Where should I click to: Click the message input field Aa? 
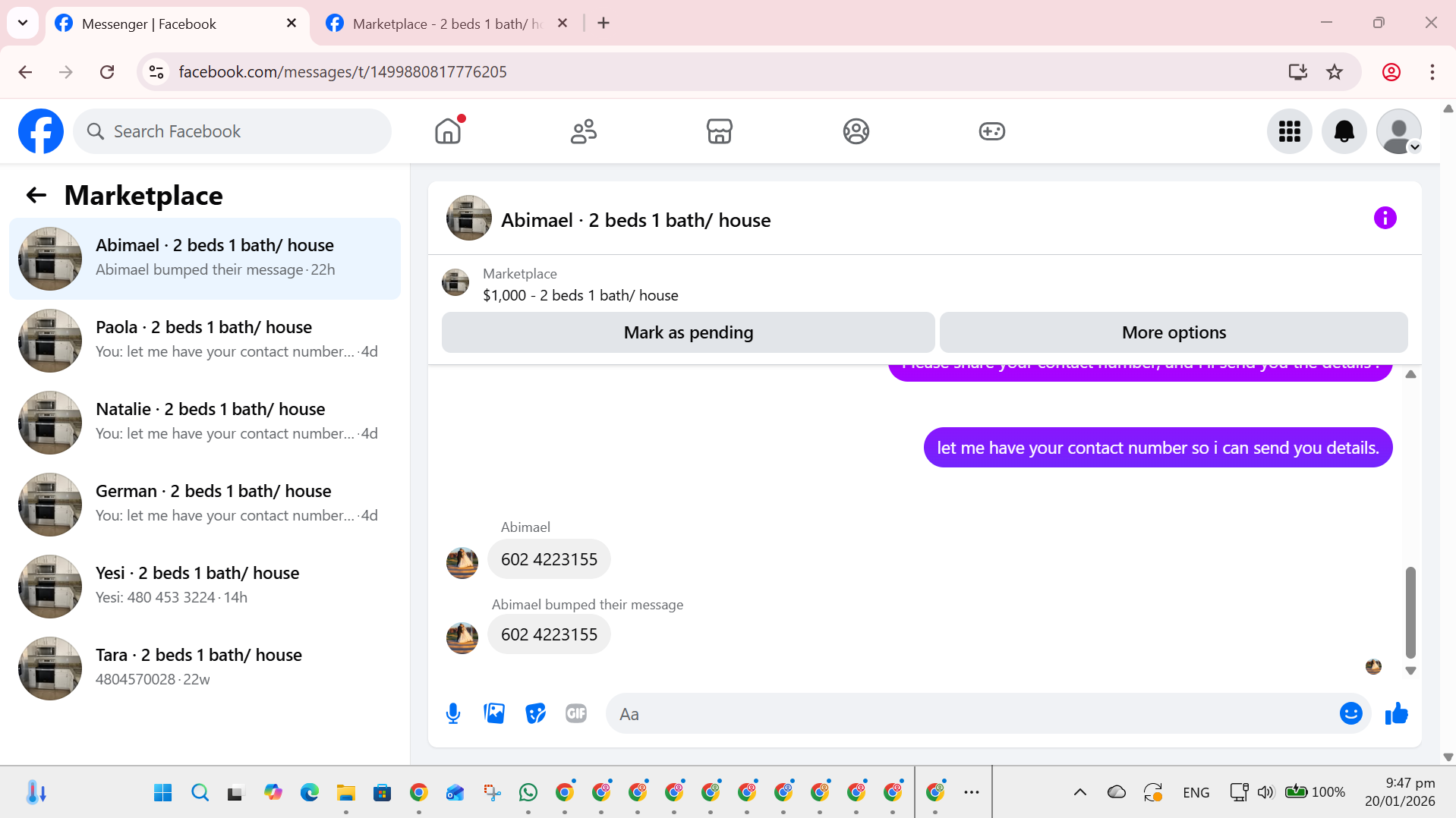(972, 714)
